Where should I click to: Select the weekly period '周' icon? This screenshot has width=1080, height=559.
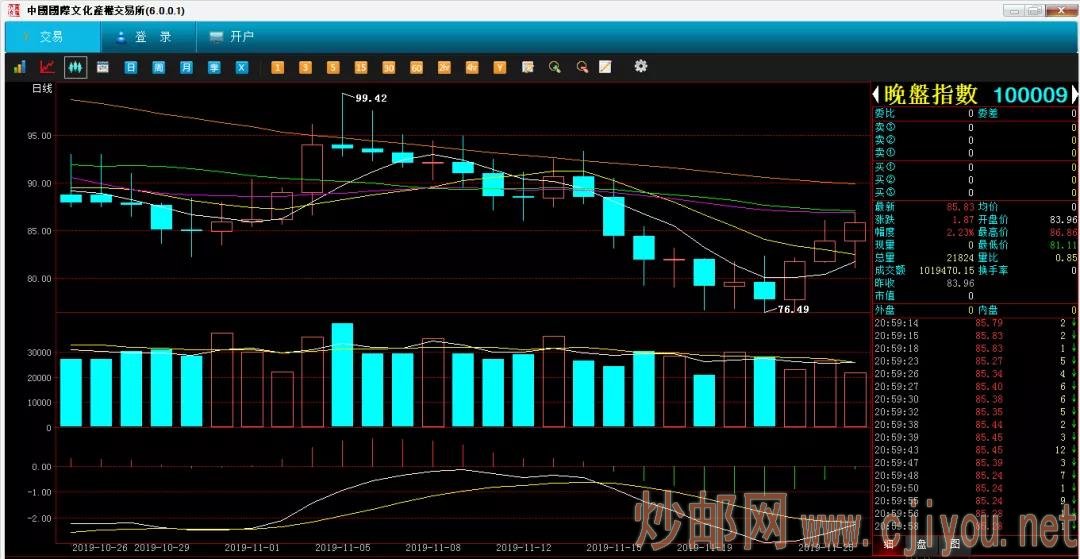[158, 67]
